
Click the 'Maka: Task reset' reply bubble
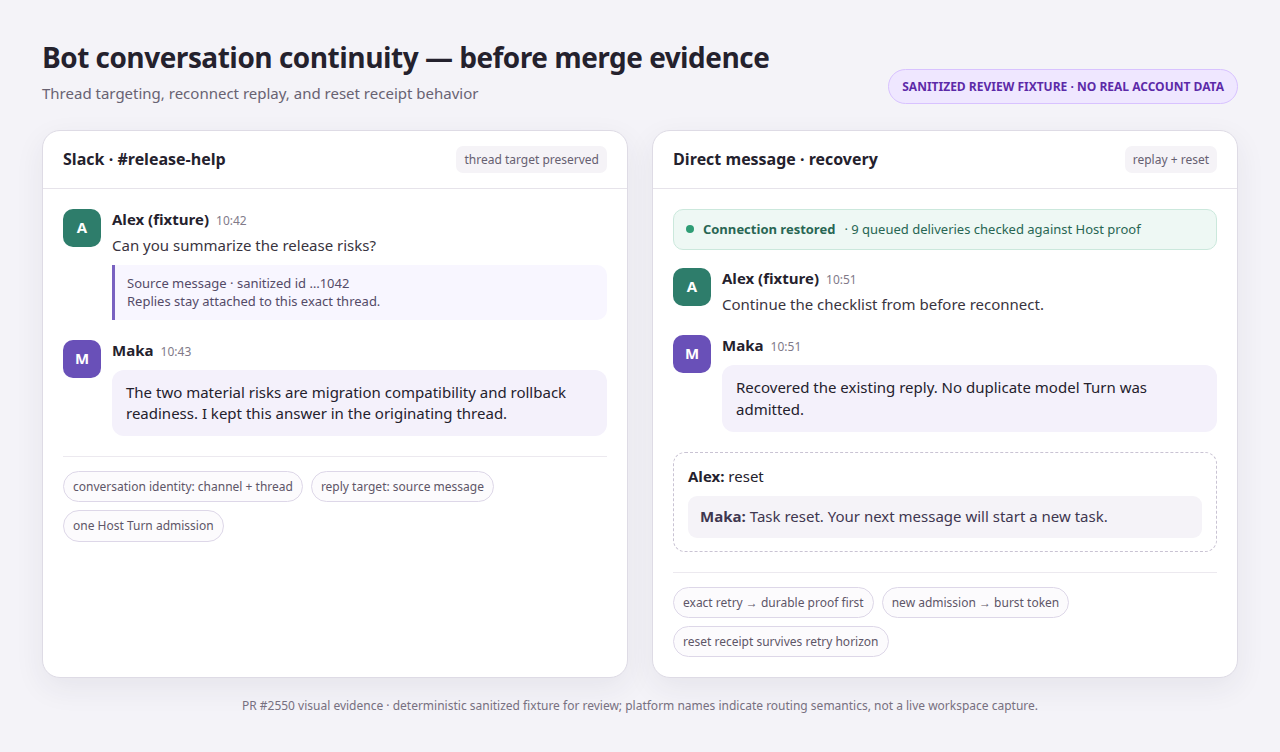pos(945,517)
